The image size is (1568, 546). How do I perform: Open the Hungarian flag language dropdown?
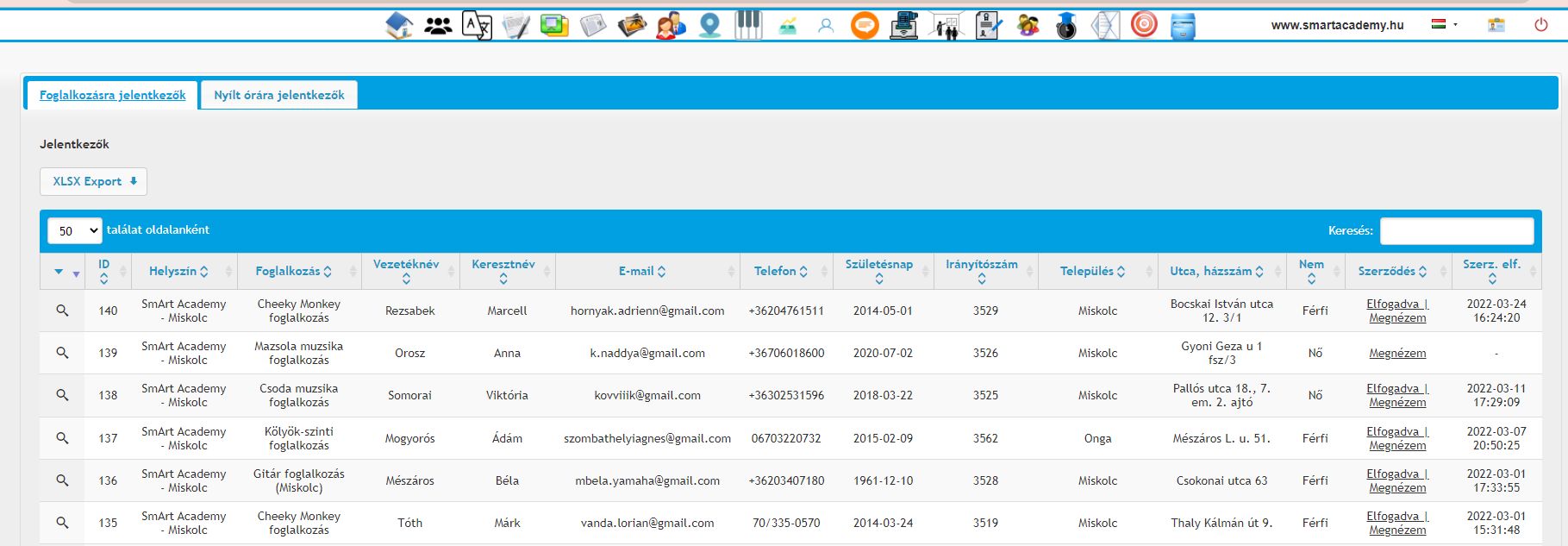1444,25
